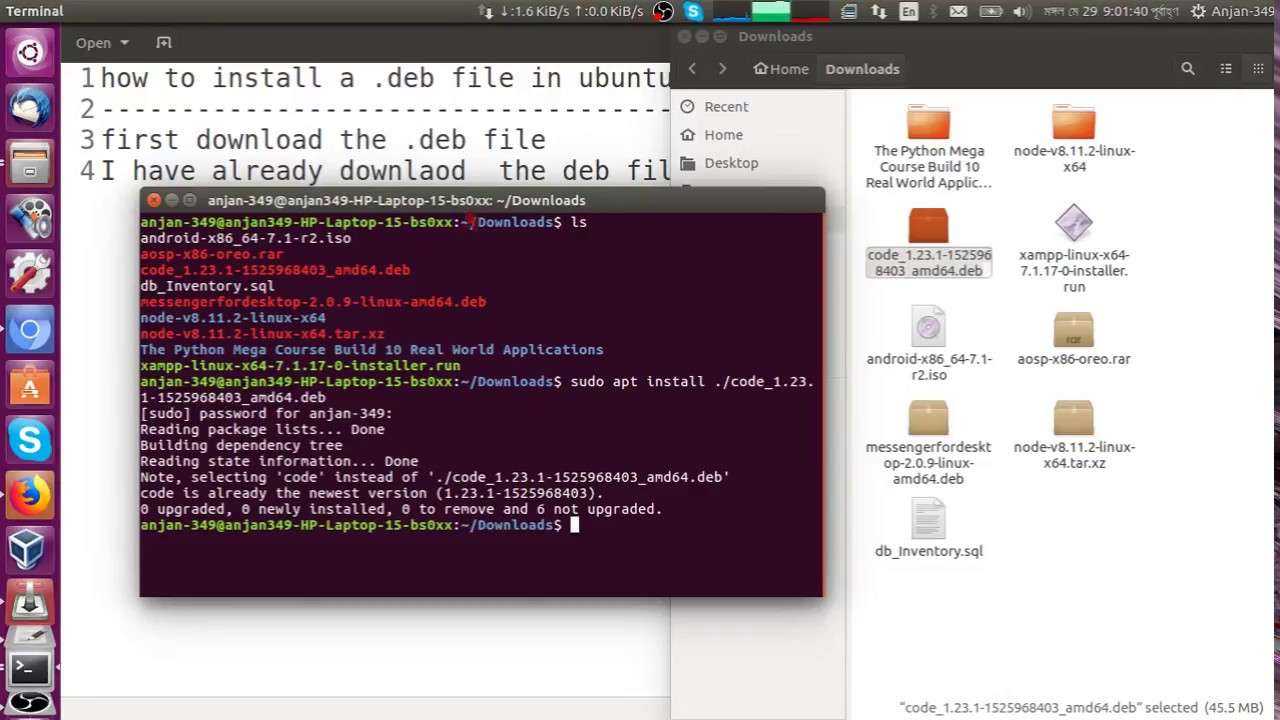This screenshot has height=720, width=1280.
Task: Navigate to Home in the path bar
Action: 781,69
